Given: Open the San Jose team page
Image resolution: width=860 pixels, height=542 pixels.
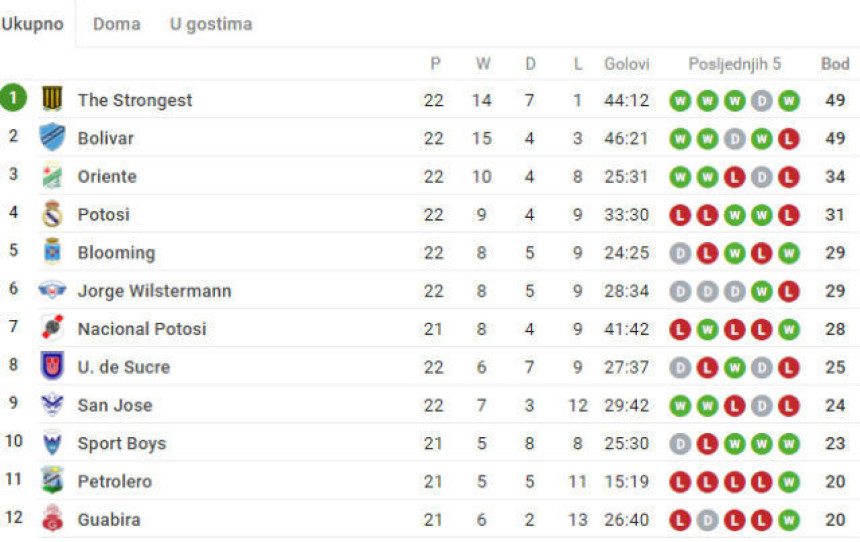Looking at the screenshot, I should coord(115,405).
